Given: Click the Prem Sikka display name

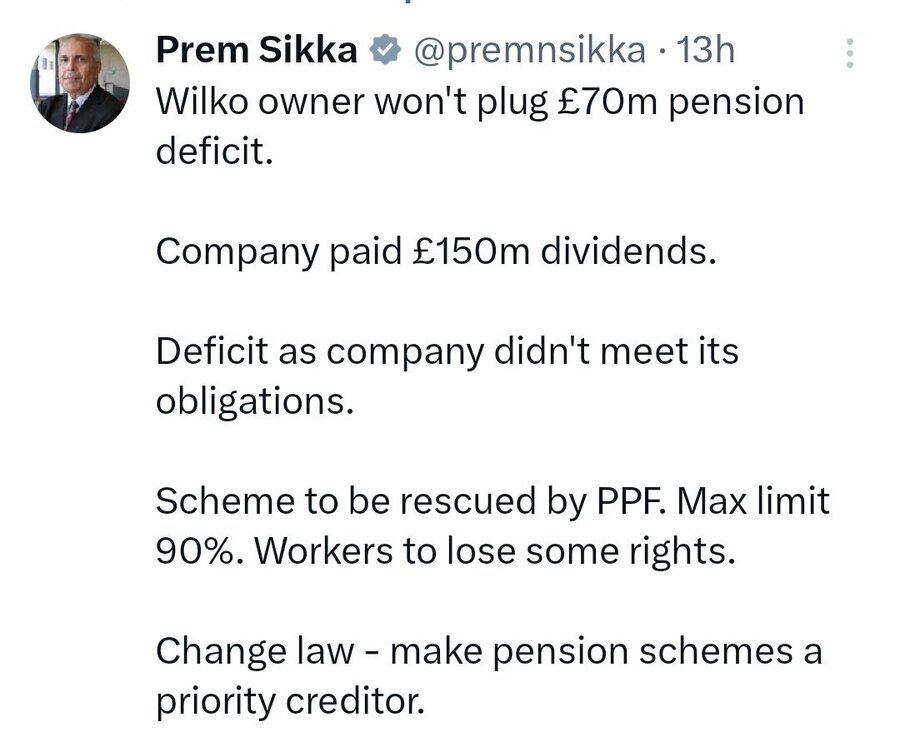Looking at the screenshot, I should pyautogui.click(x=256, y=50).
